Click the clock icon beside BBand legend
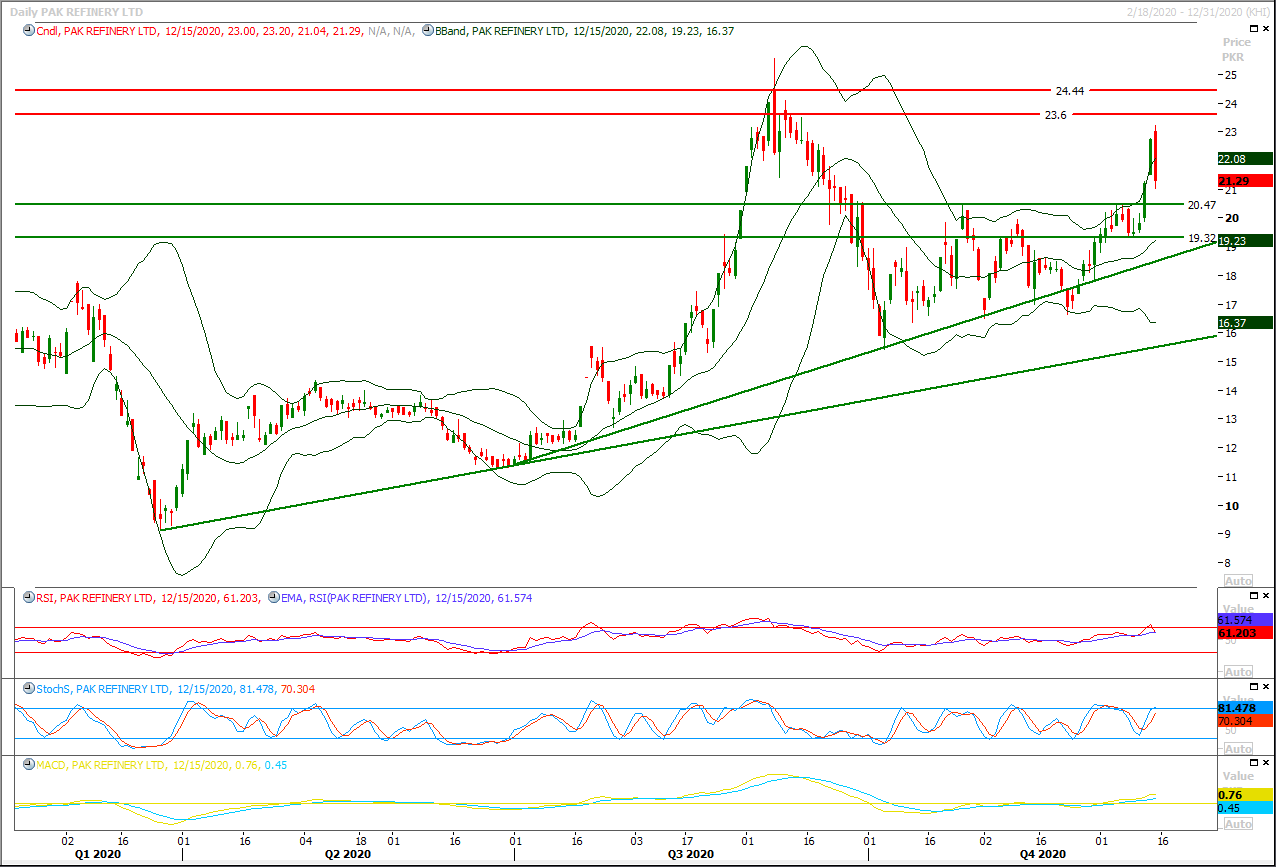Screen dimensions: 1276x867 pos(427,31)
